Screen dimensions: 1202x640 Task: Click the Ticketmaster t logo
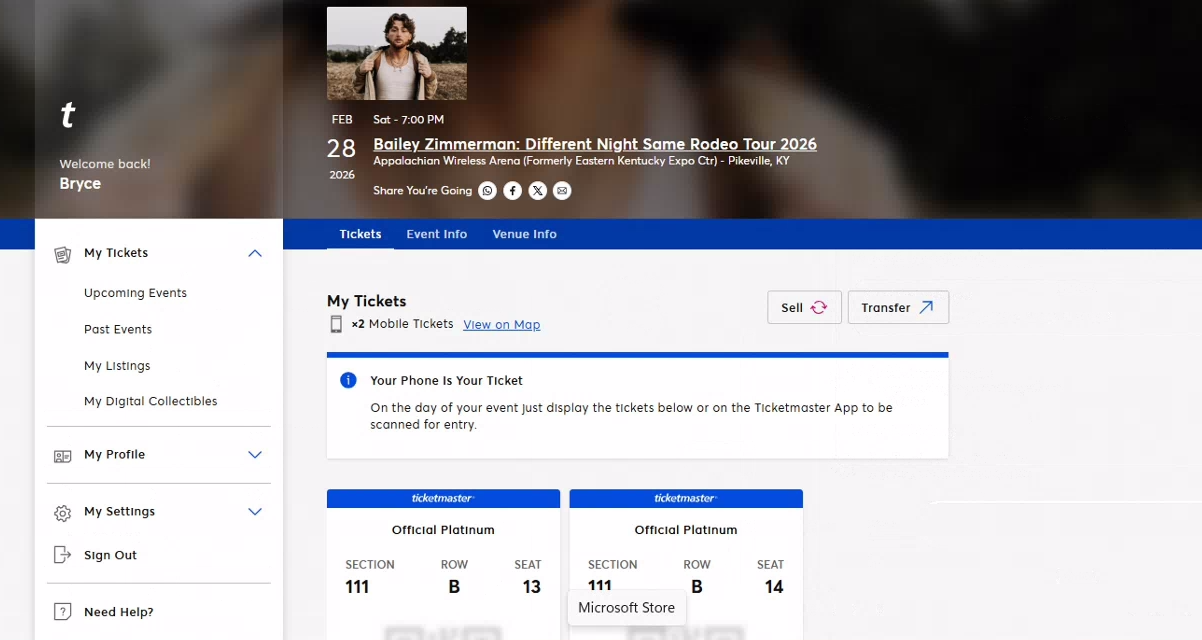pos(67,116)
